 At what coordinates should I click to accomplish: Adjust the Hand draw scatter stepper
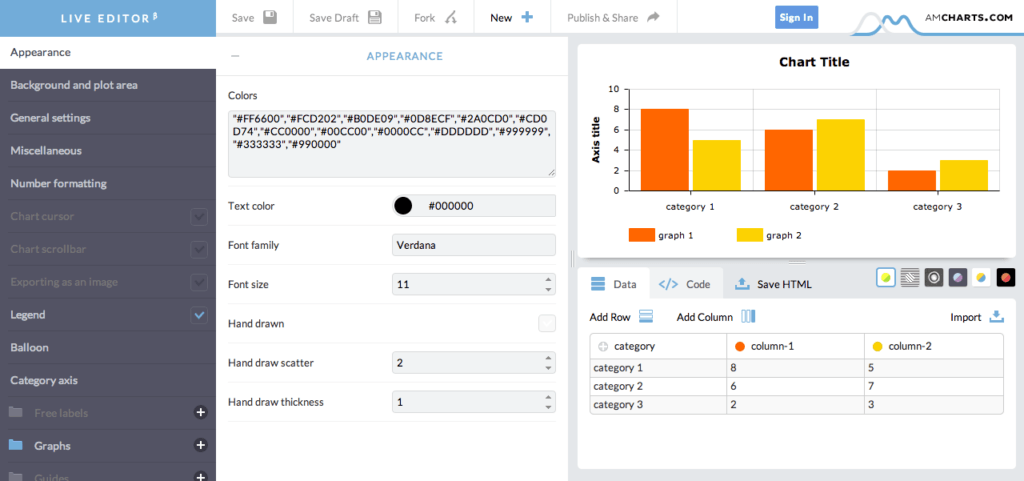pos(548,363)
